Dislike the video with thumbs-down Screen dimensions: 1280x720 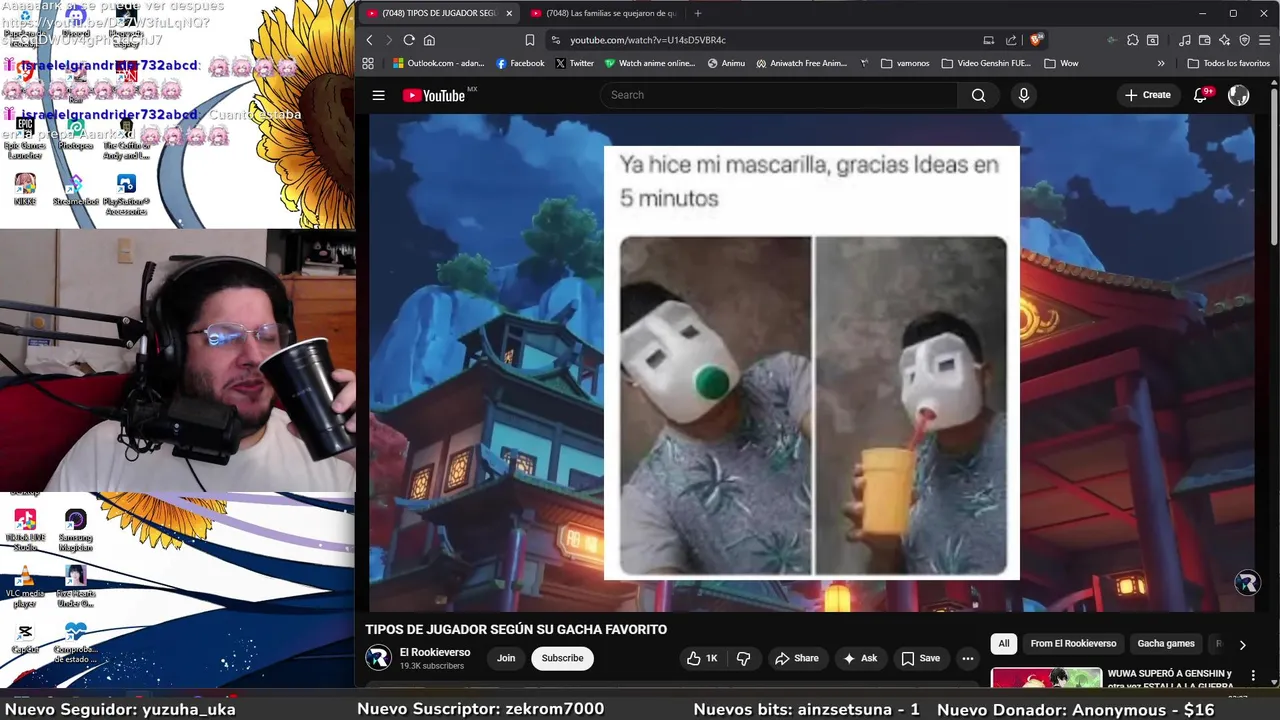tap(743, 658)
